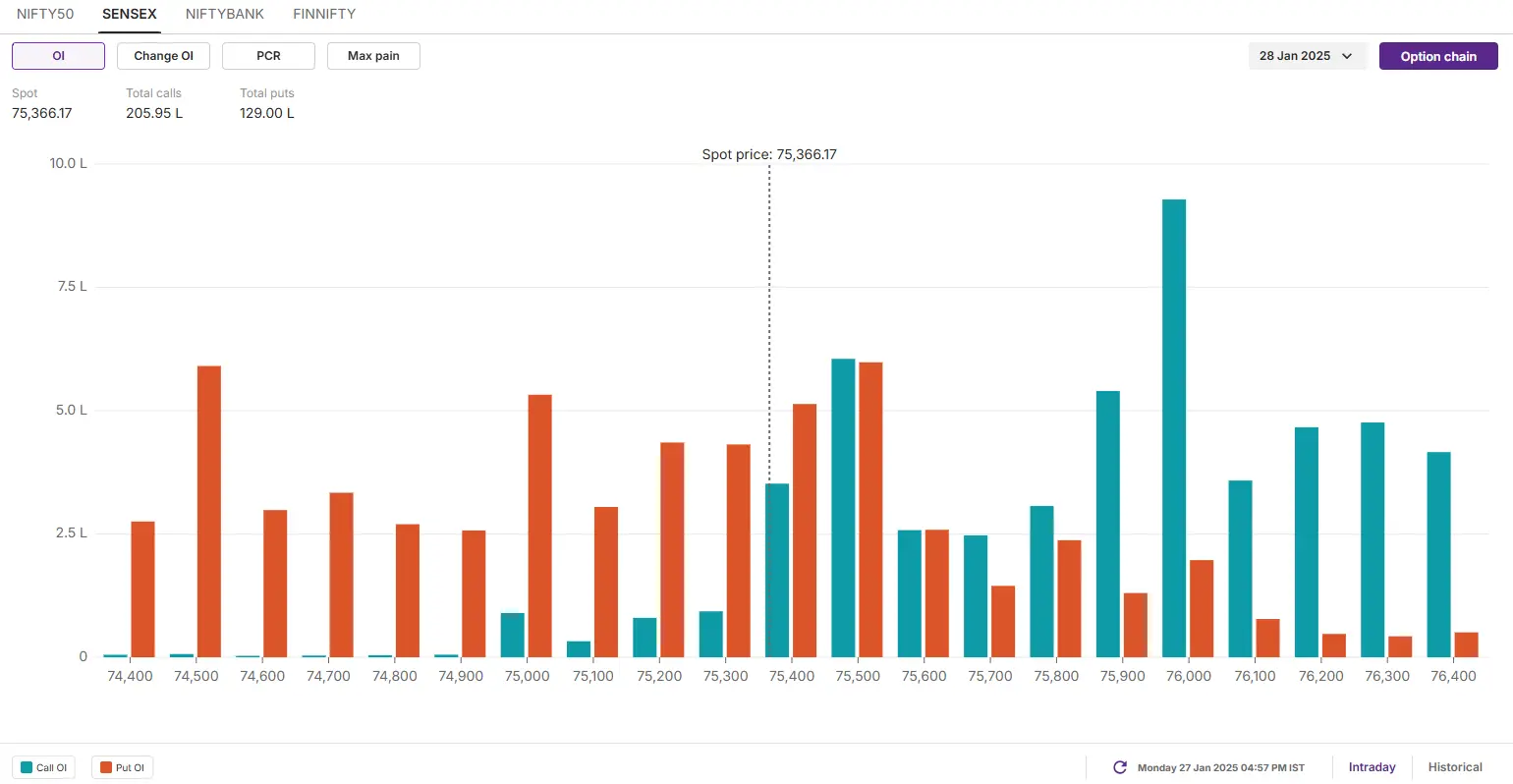Switch to the FINNIFTY tab
Image resolution: width=1513 pixels, height=784 pixels.
click(324, 14)
